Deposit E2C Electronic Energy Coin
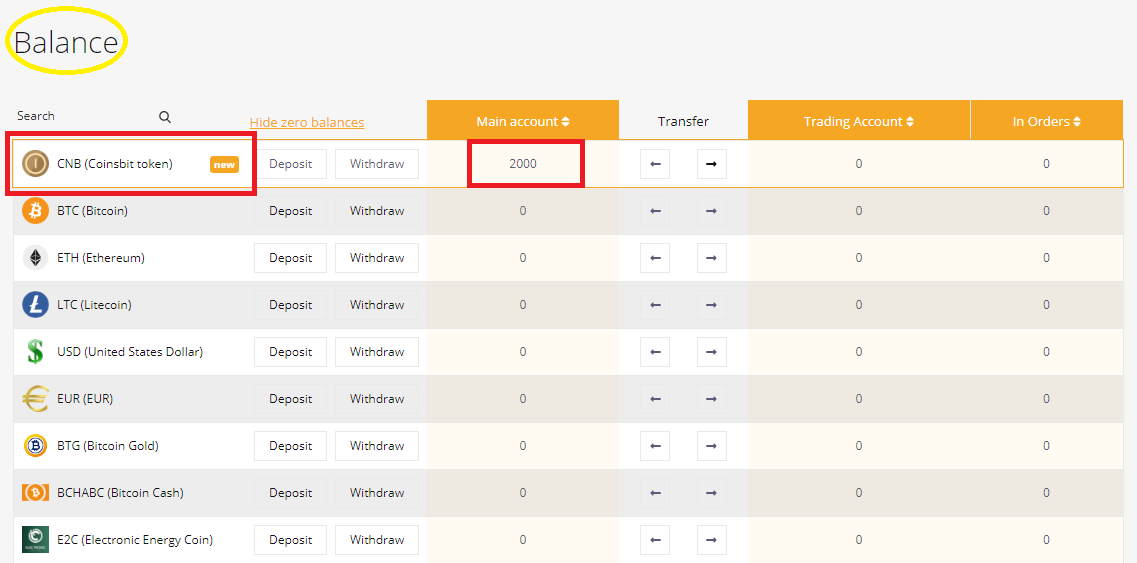Viewport: 1137px width, 563px height. click(x=290, y=540)
